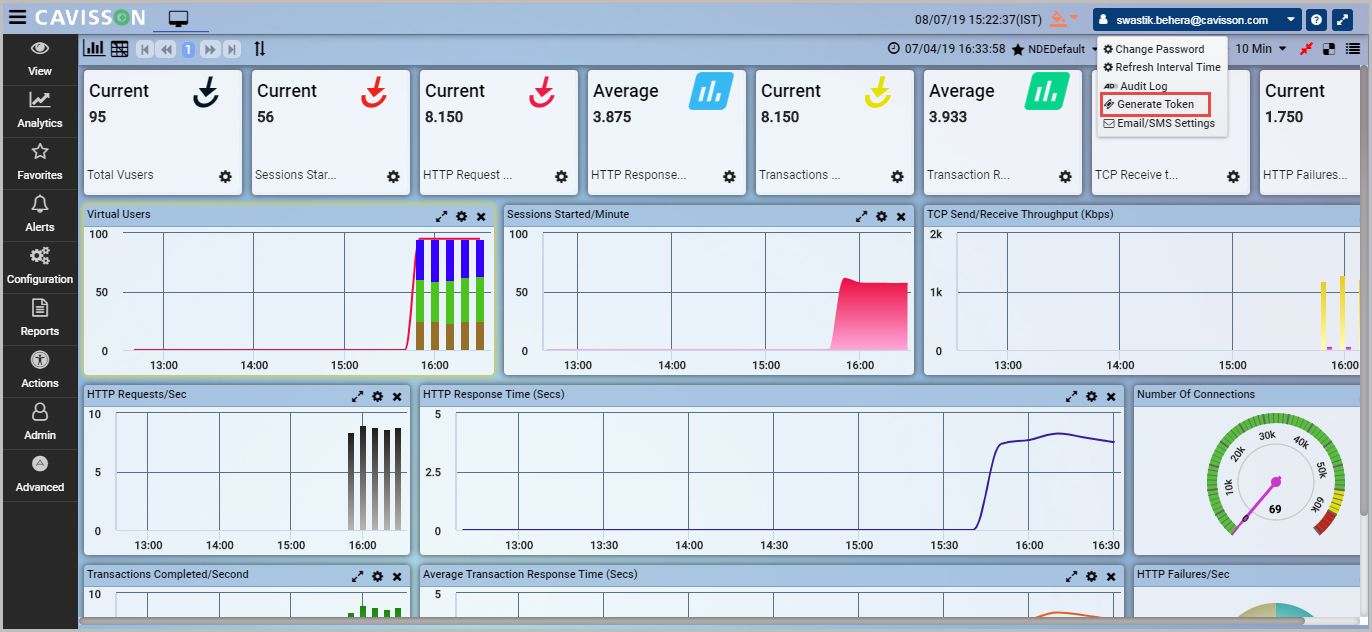Maximize the Virtual Users graph panel

(441, 216)
